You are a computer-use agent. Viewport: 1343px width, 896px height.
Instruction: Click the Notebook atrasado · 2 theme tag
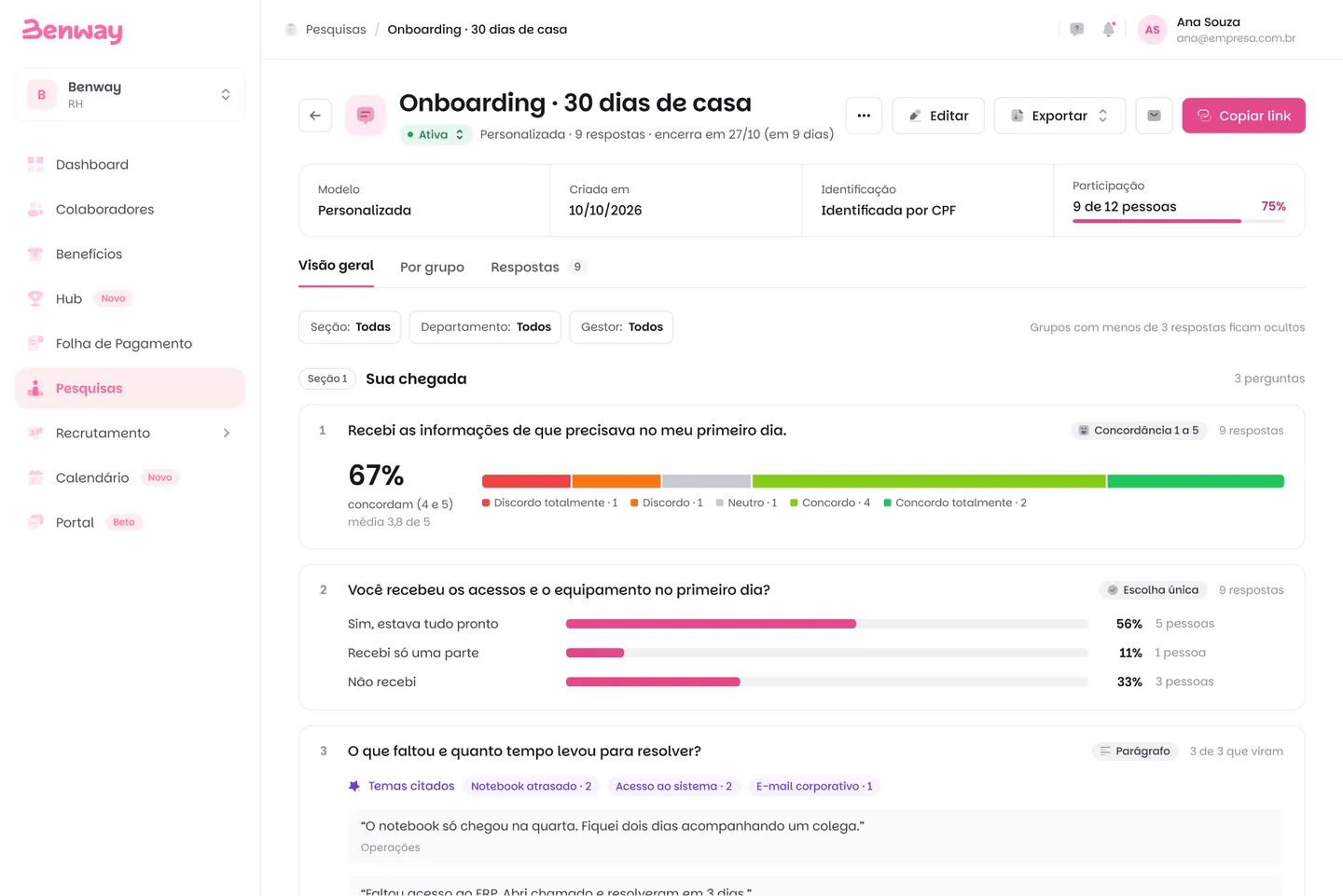point(531,786)
